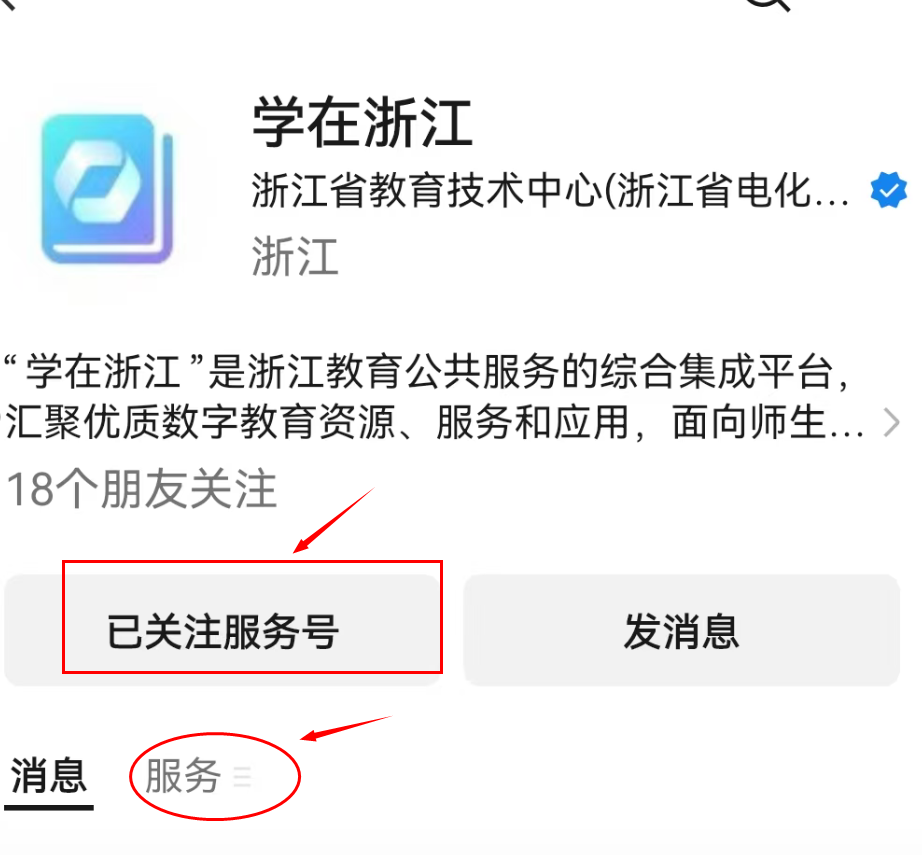This screenshot has width=922, height=855.
Task: Toggle the 已关注服务号 follow button
Action: (223, 630)
